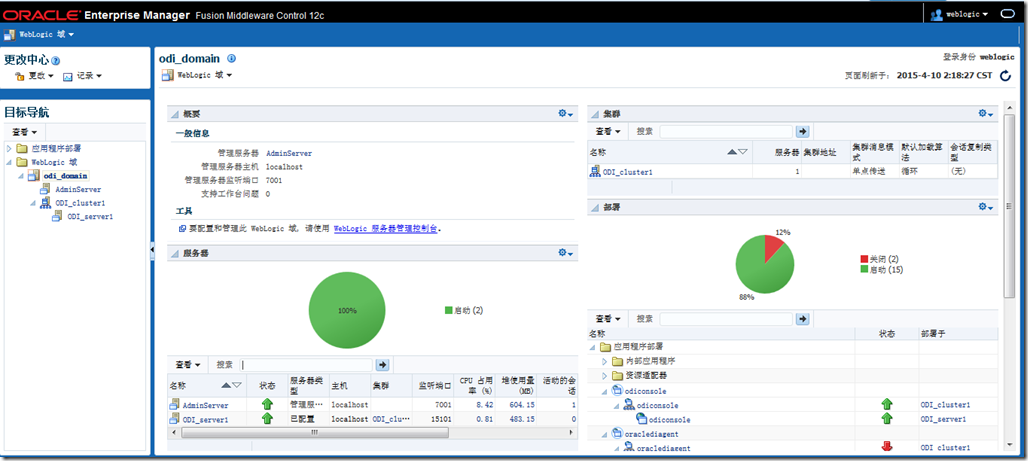Screen dimensions: 1028x461
Task: Click servers table horizontal scrollbar
Action: pyautogui.click(x=315, y=432)
